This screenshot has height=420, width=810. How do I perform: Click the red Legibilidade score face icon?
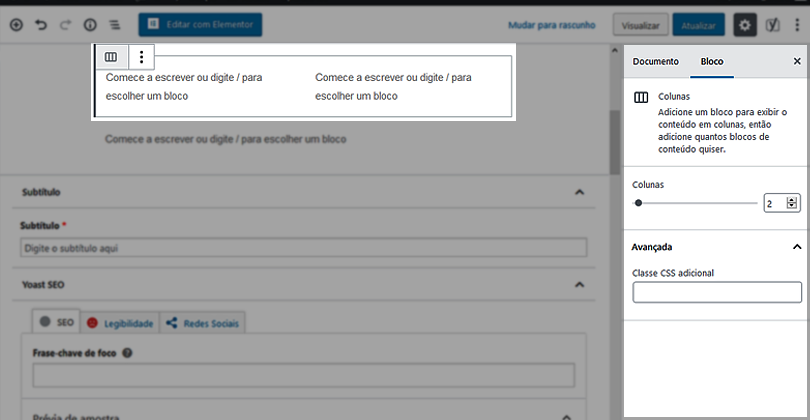92,323
